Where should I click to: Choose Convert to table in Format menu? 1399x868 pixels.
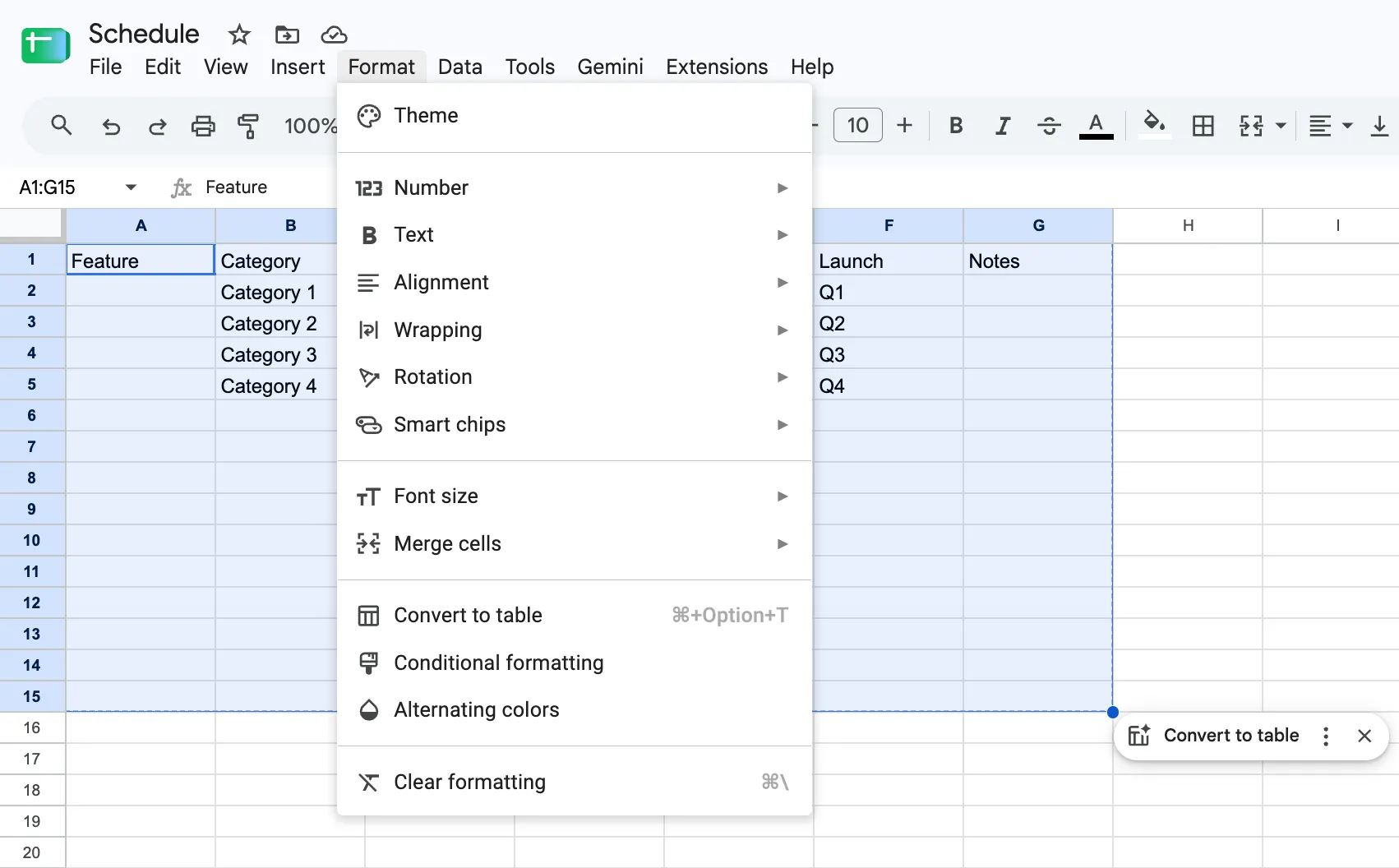click(x=574, y=616)
